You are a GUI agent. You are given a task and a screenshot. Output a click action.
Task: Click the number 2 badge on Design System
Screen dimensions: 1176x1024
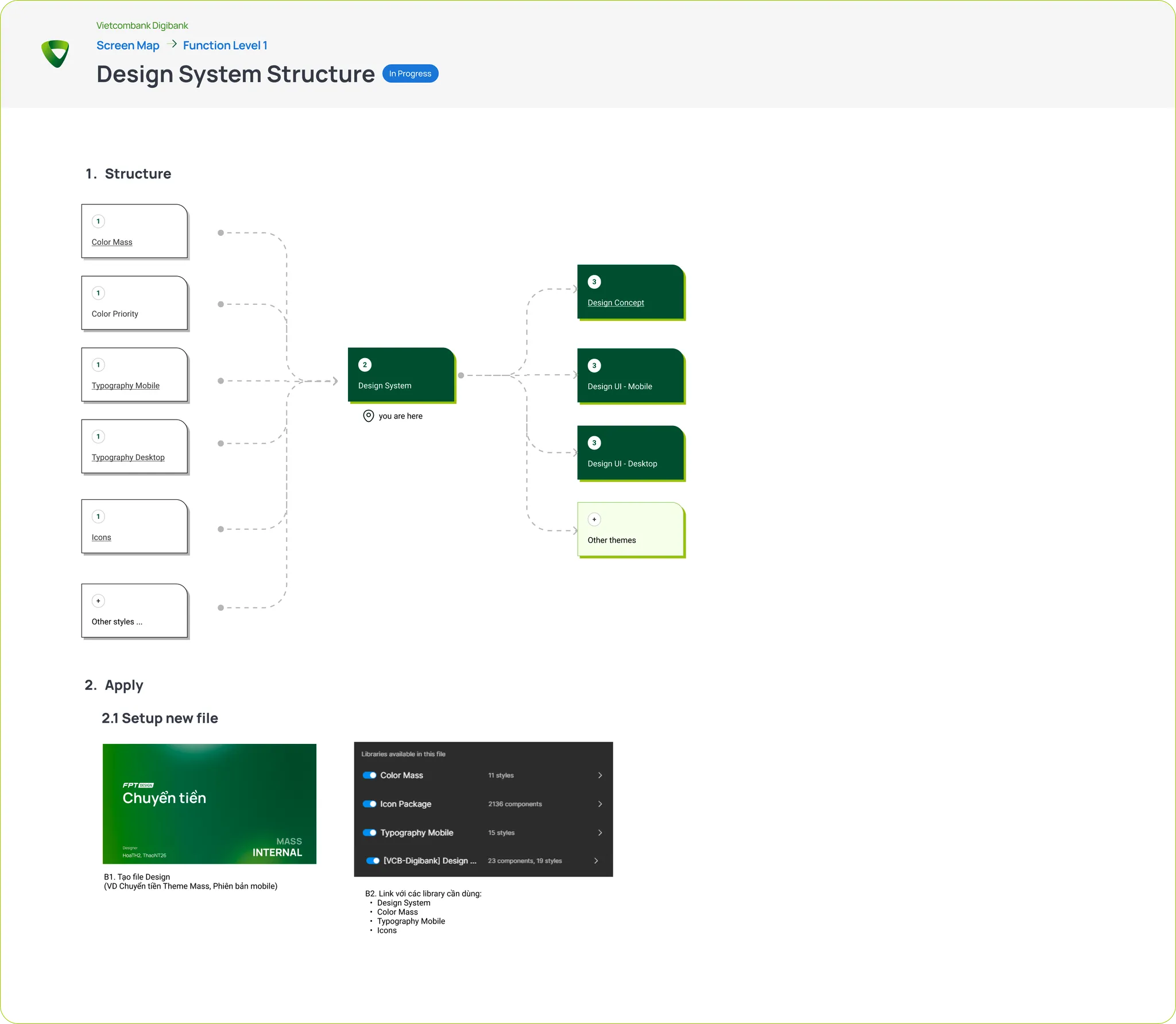pyautogui.click(x=365, y=364)
